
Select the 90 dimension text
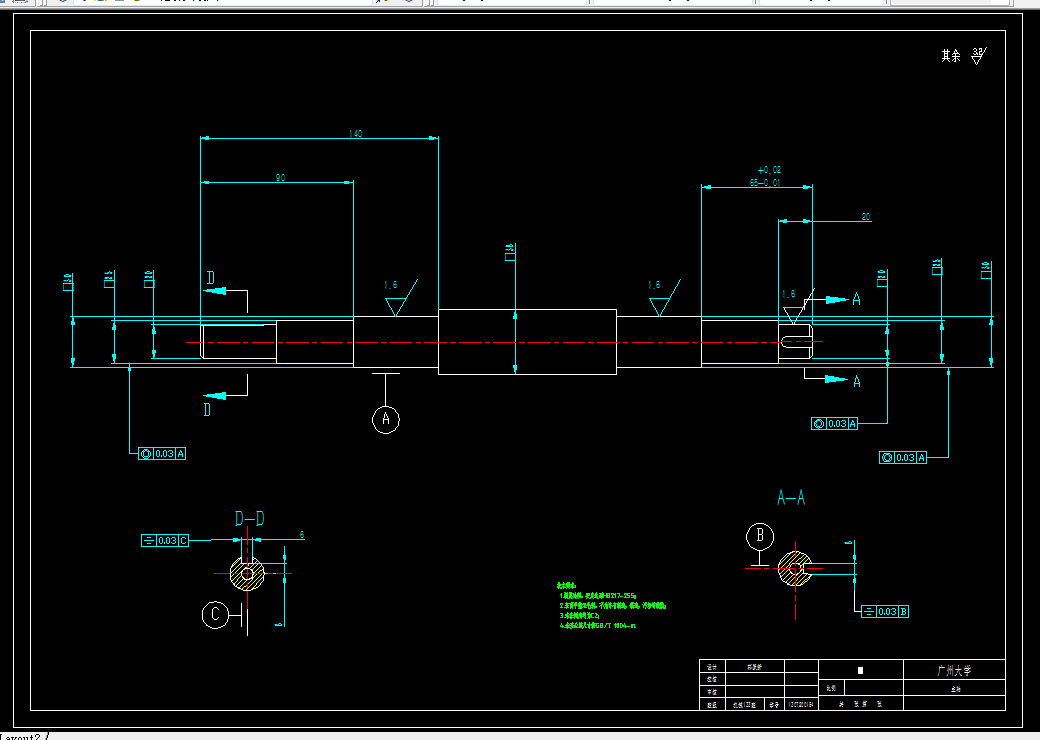(281, 178)
